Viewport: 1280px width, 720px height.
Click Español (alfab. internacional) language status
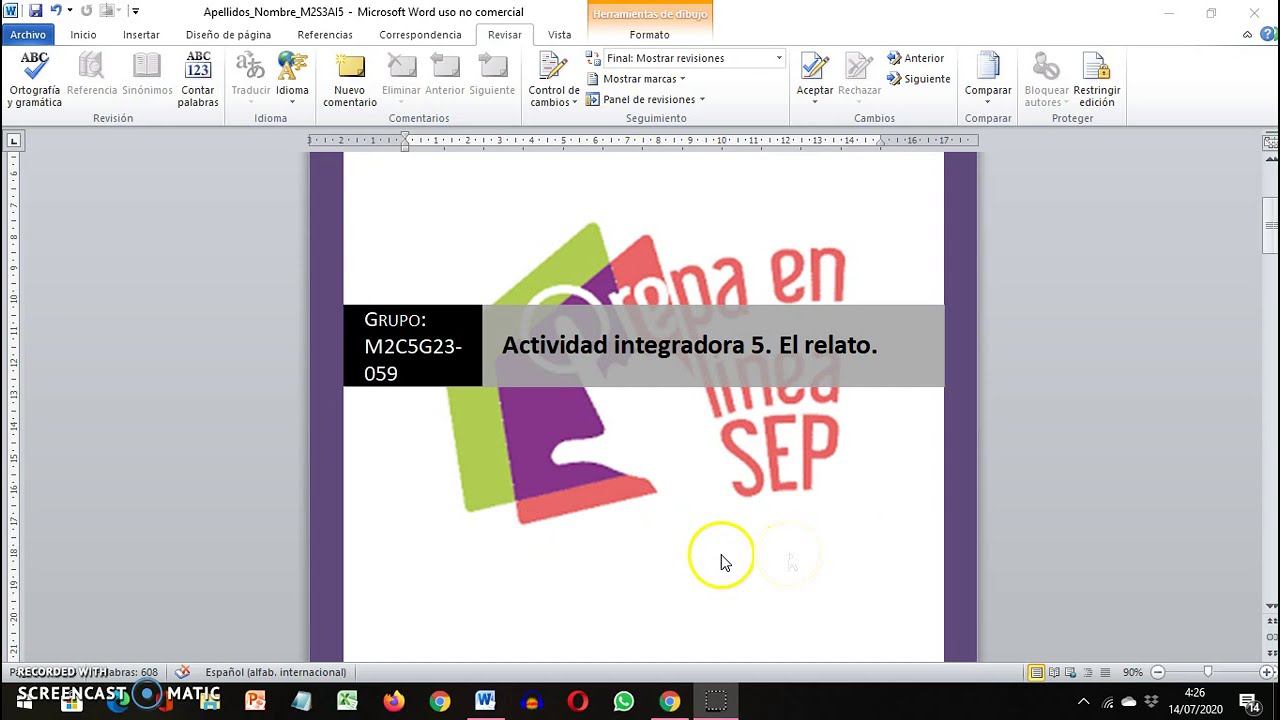275,672
